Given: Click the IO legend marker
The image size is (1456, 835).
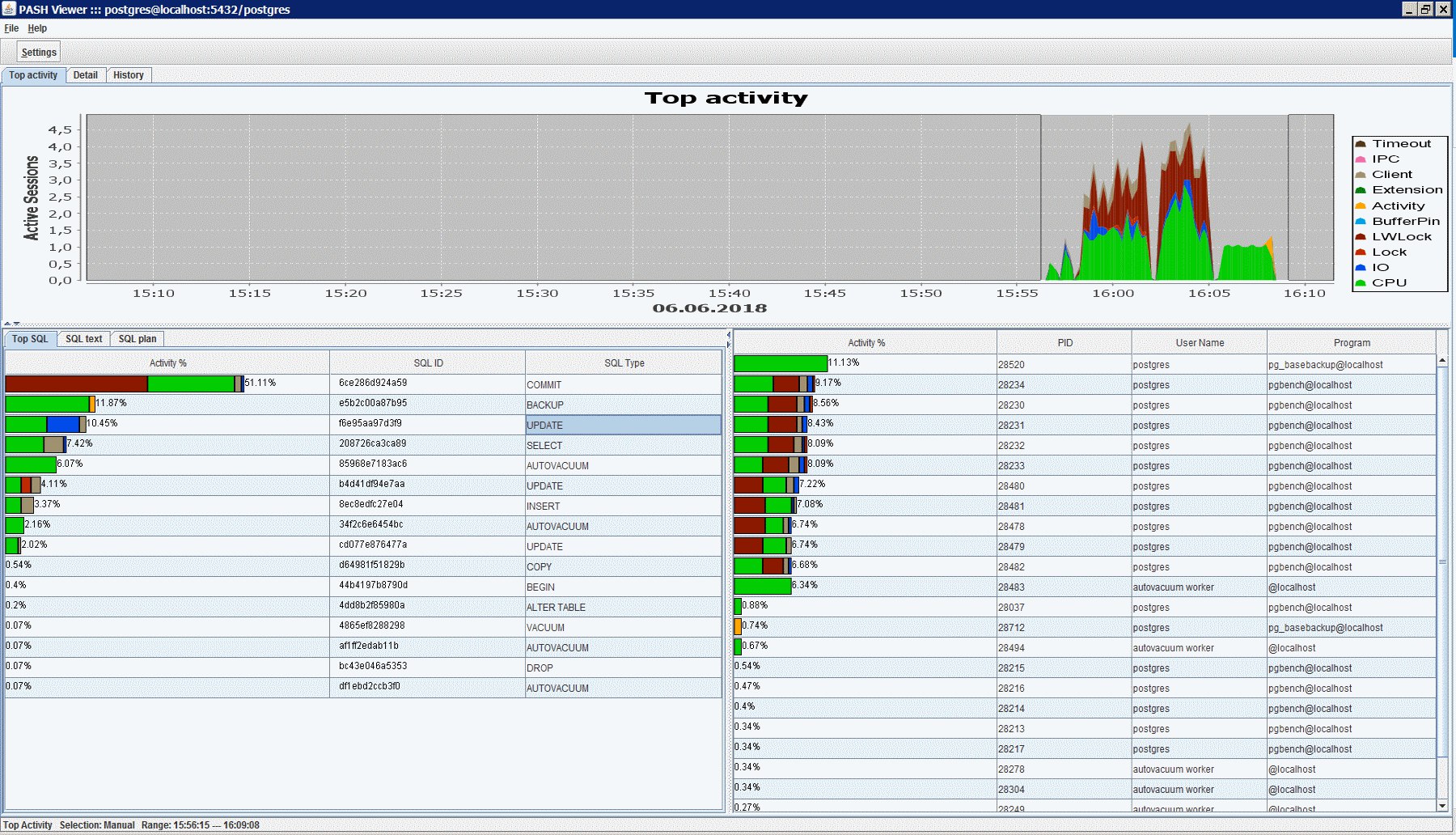Looking at the screenshot, I should click(1361, 268).
